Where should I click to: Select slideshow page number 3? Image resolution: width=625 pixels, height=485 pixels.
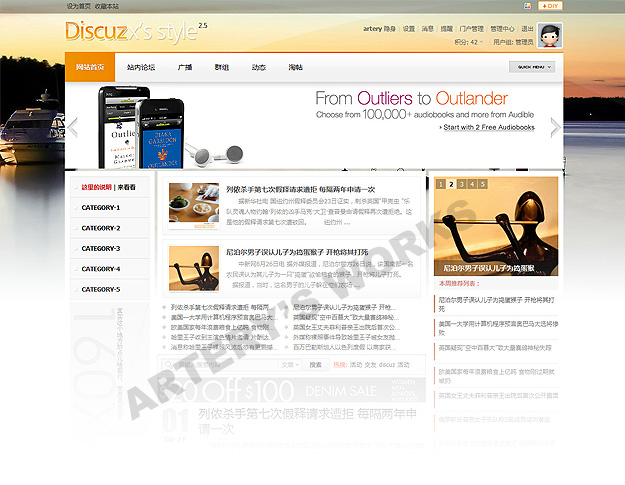tap(462, 185)
